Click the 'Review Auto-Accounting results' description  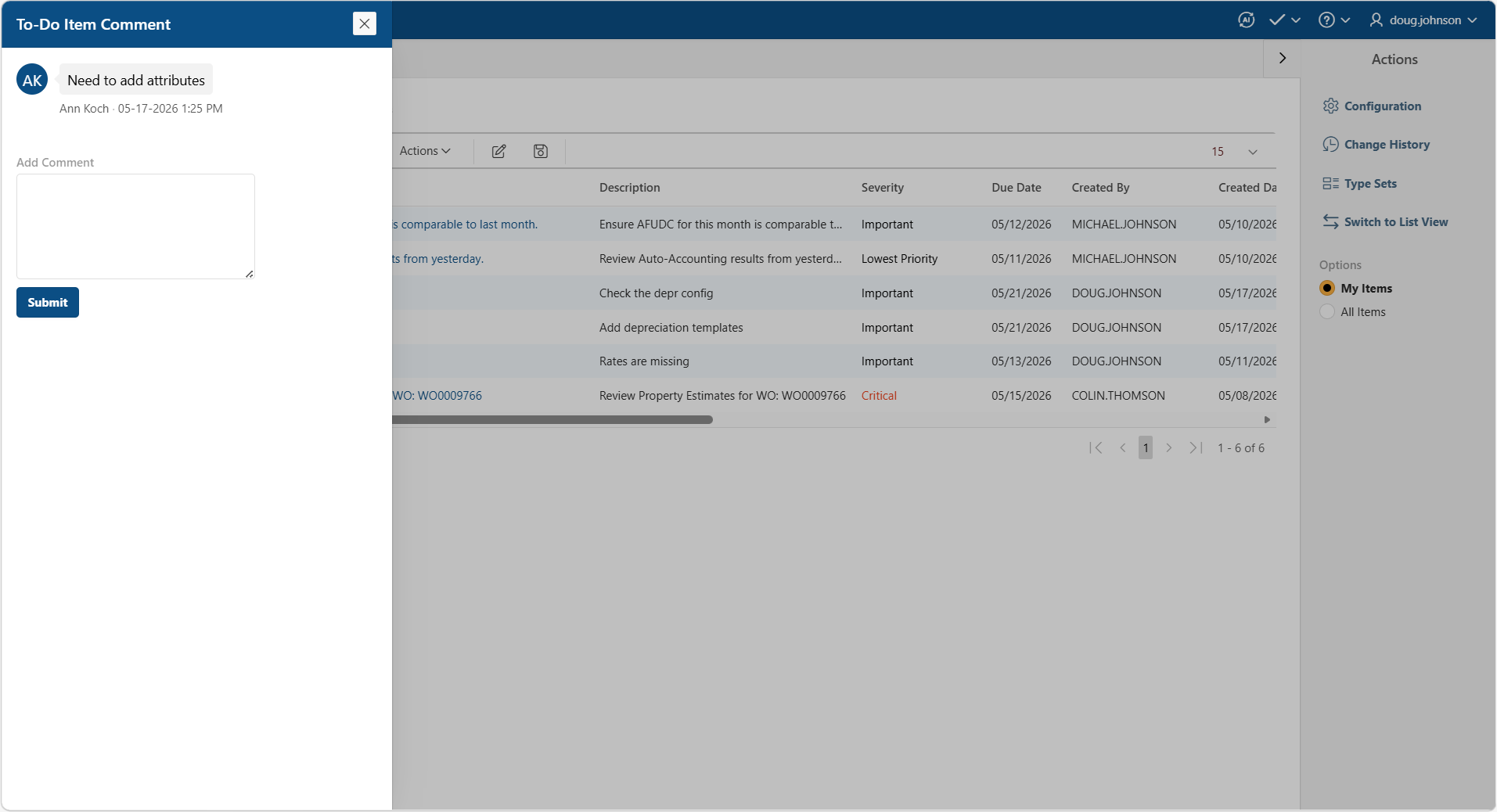pos(721,259)
